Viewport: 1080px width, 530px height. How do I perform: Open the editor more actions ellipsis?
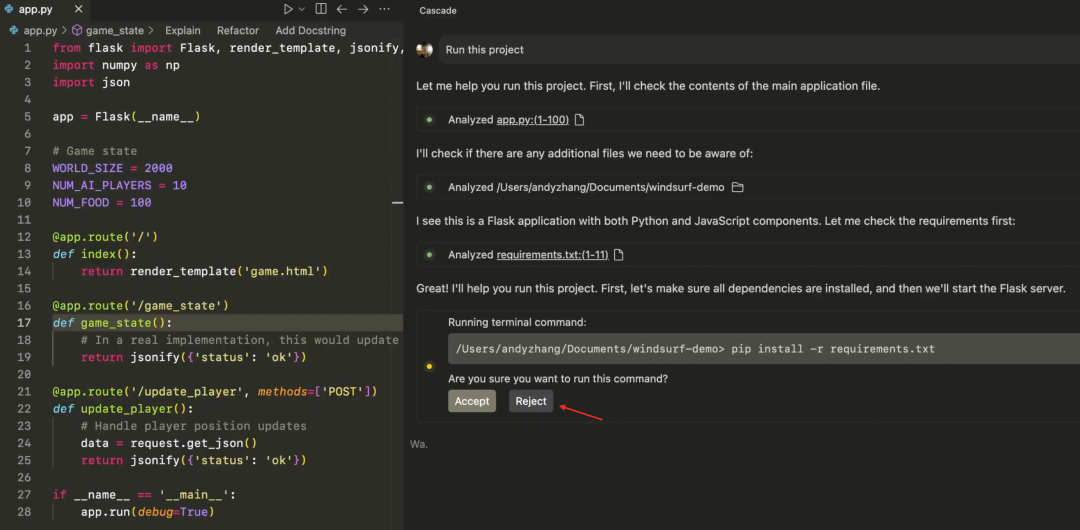coord(384,9)
